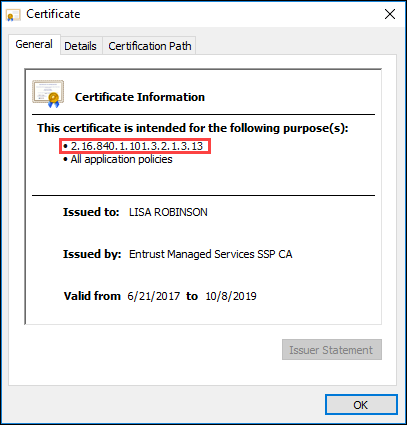Image resolution: width=407 pixels, height=425 pixels.
Task: Click the name LISA ROBINSON
Action: [x=168, y=212]
